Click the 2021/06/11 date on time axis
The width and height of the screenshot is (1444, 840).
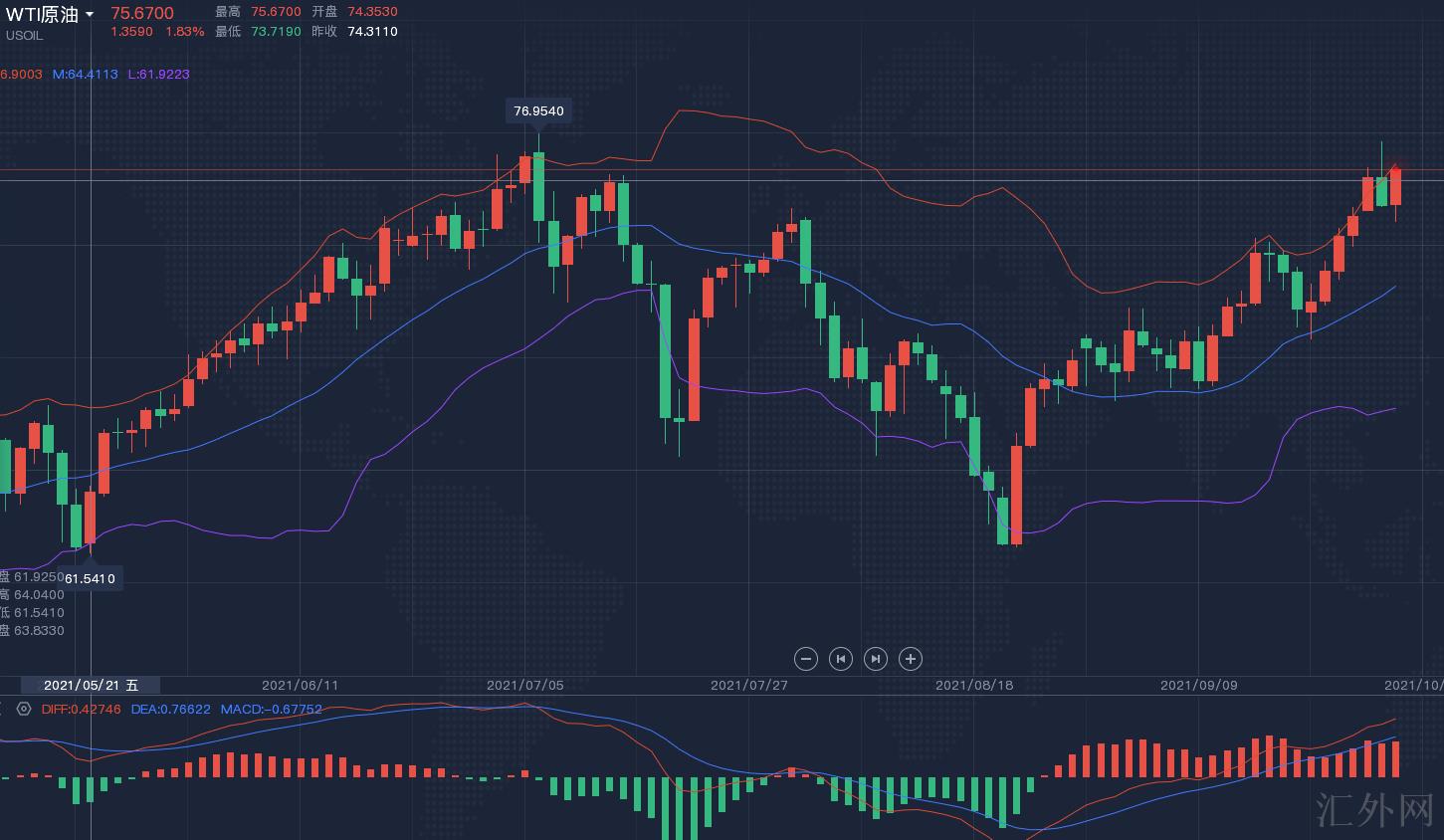(x=300, y=686)
